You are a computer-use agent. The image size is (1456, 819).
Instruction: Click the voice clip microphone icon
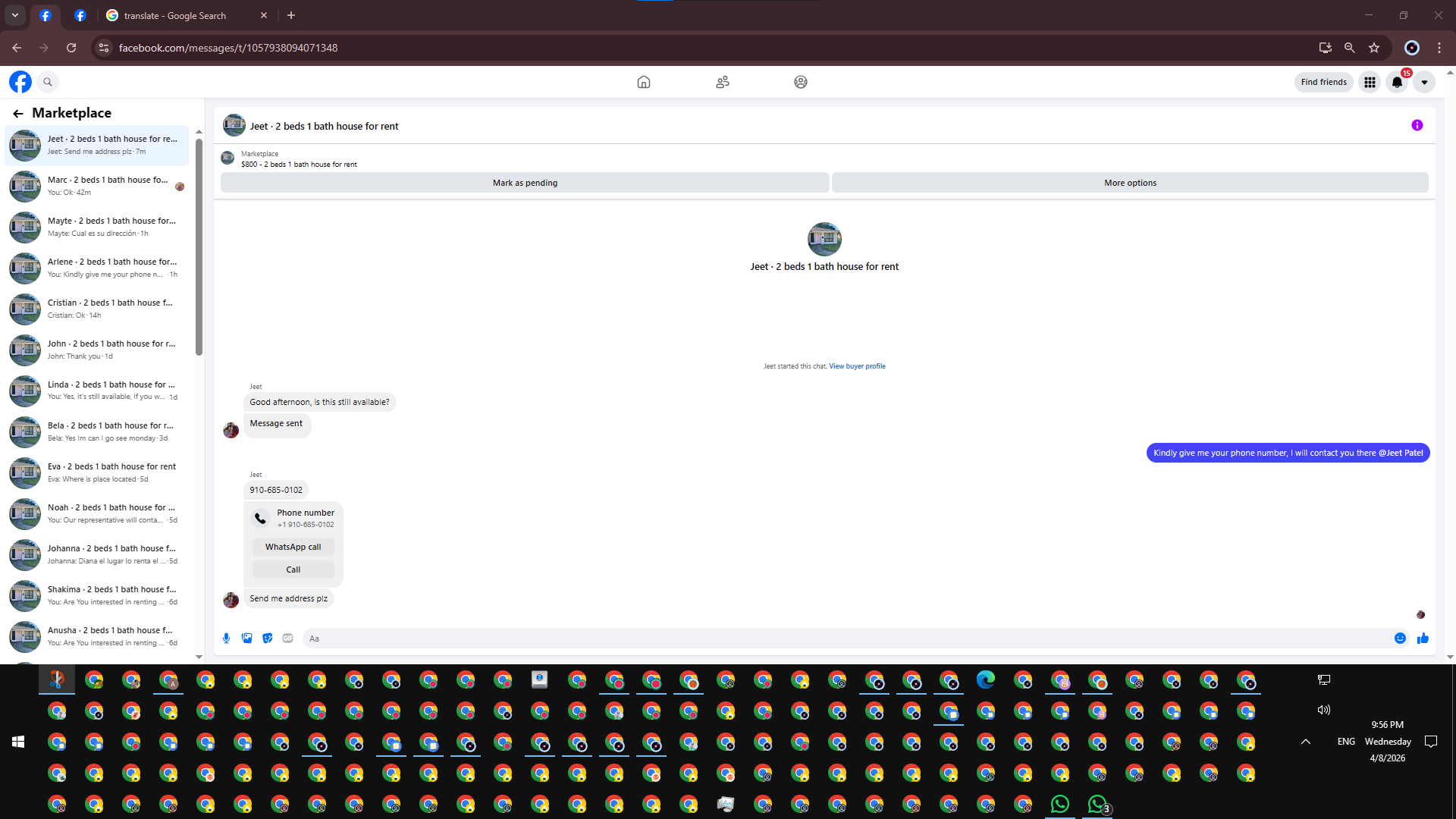226,639
